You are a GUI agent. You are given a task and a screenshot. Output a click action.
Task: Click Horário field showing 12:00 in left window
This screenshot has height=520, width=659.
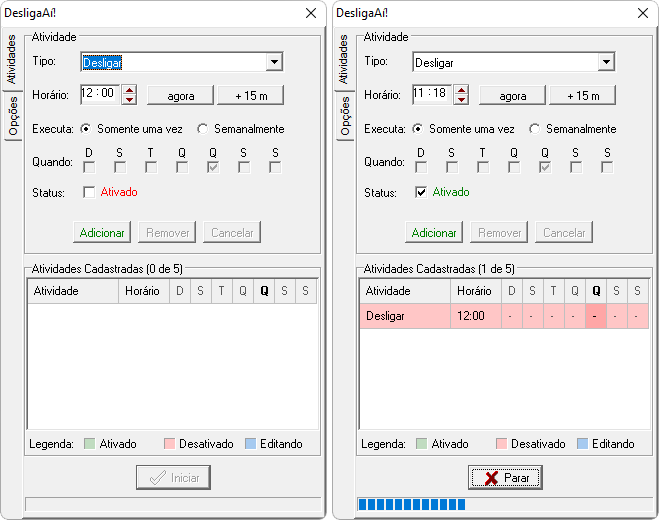100,94
